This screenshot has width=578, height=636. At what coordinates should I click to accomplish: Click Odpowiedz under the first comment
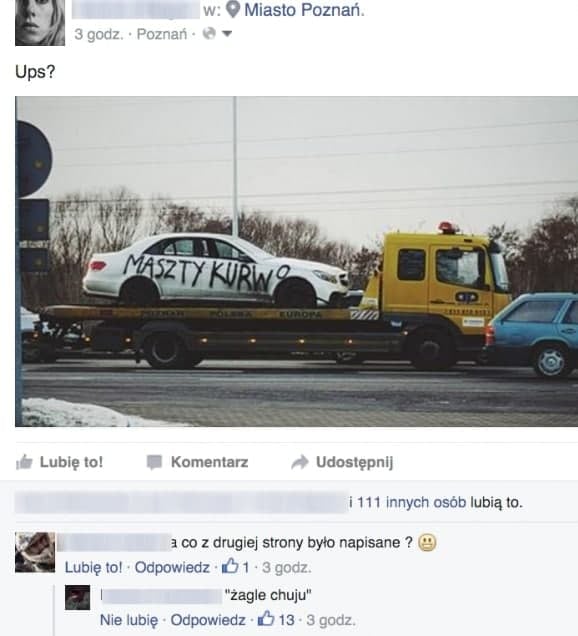[x=172, y=567]
